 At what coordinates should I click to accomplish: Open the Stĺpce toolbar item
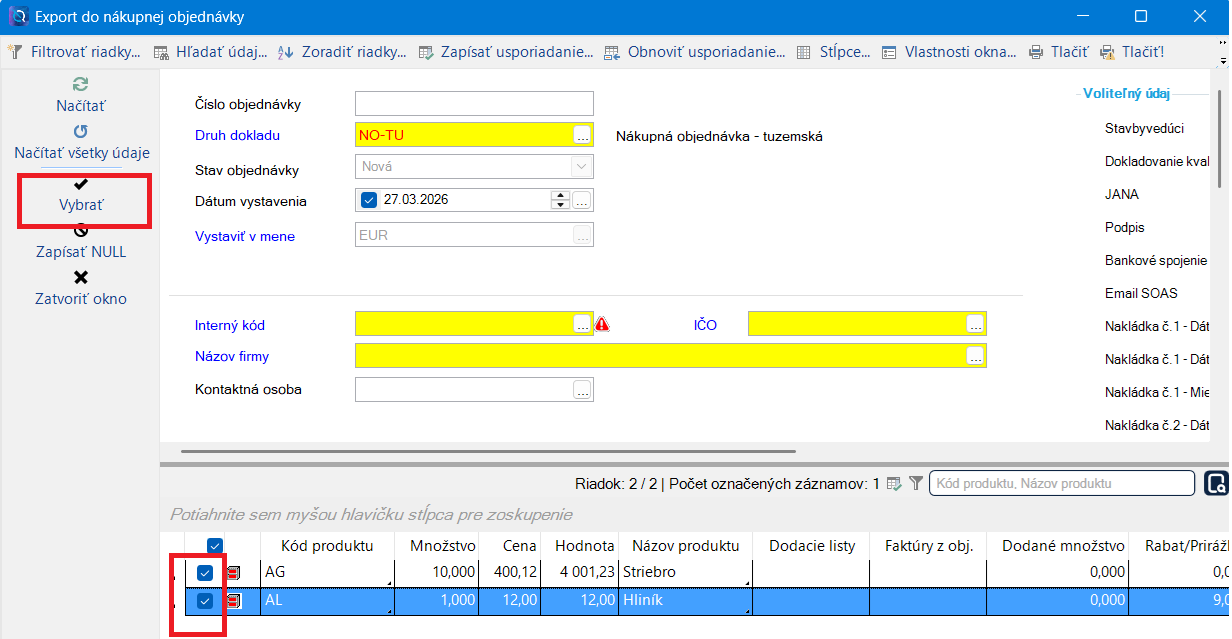833,51
